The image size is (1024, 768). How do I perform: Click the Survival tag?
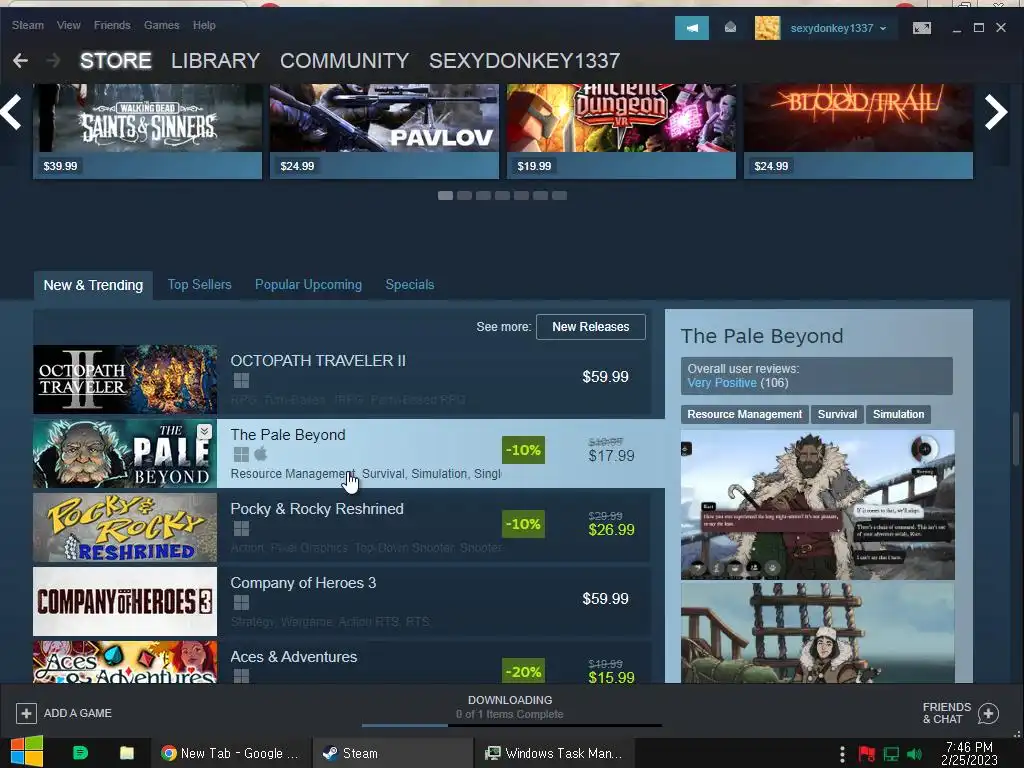coord(837,414)
